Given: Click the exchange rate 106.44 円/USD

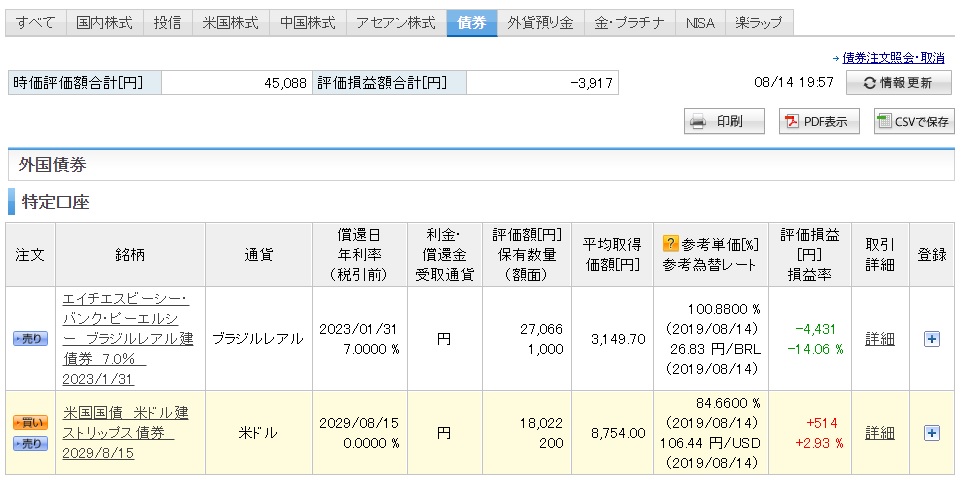Looking at the screenshot, I should [x=710, y=443].
